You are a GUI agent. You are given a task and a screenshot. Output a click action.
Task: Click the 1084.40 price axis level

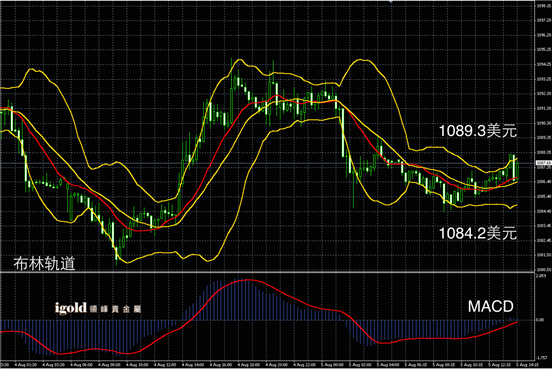pos(544,211)
